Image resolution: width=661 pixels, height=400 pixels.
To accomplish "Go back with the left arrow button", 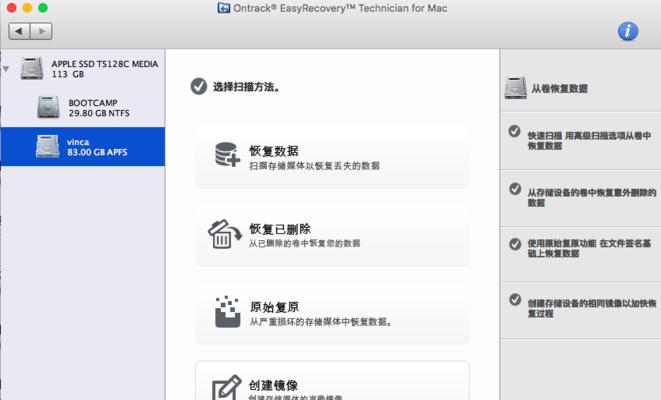I will pyautogui.click(x=19, y=31).
